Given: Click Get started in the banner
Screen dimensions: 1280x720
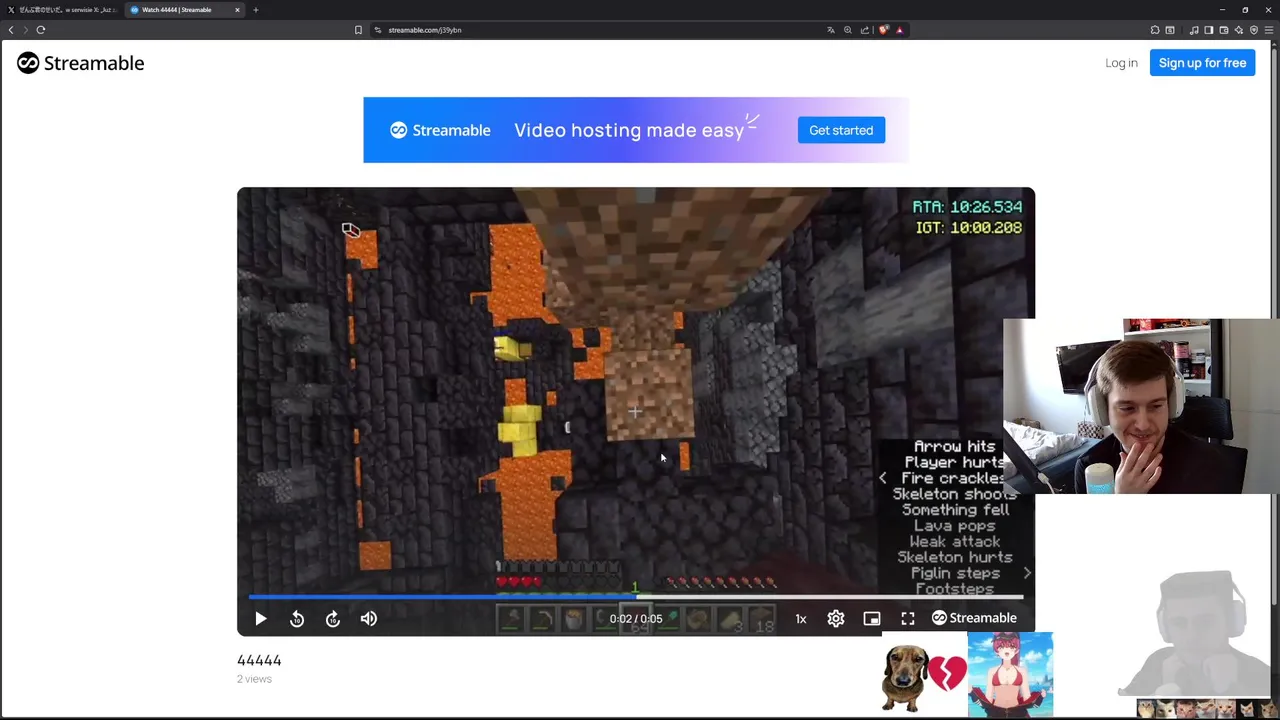Looking at the screenshot, I should tap(841, 130).
